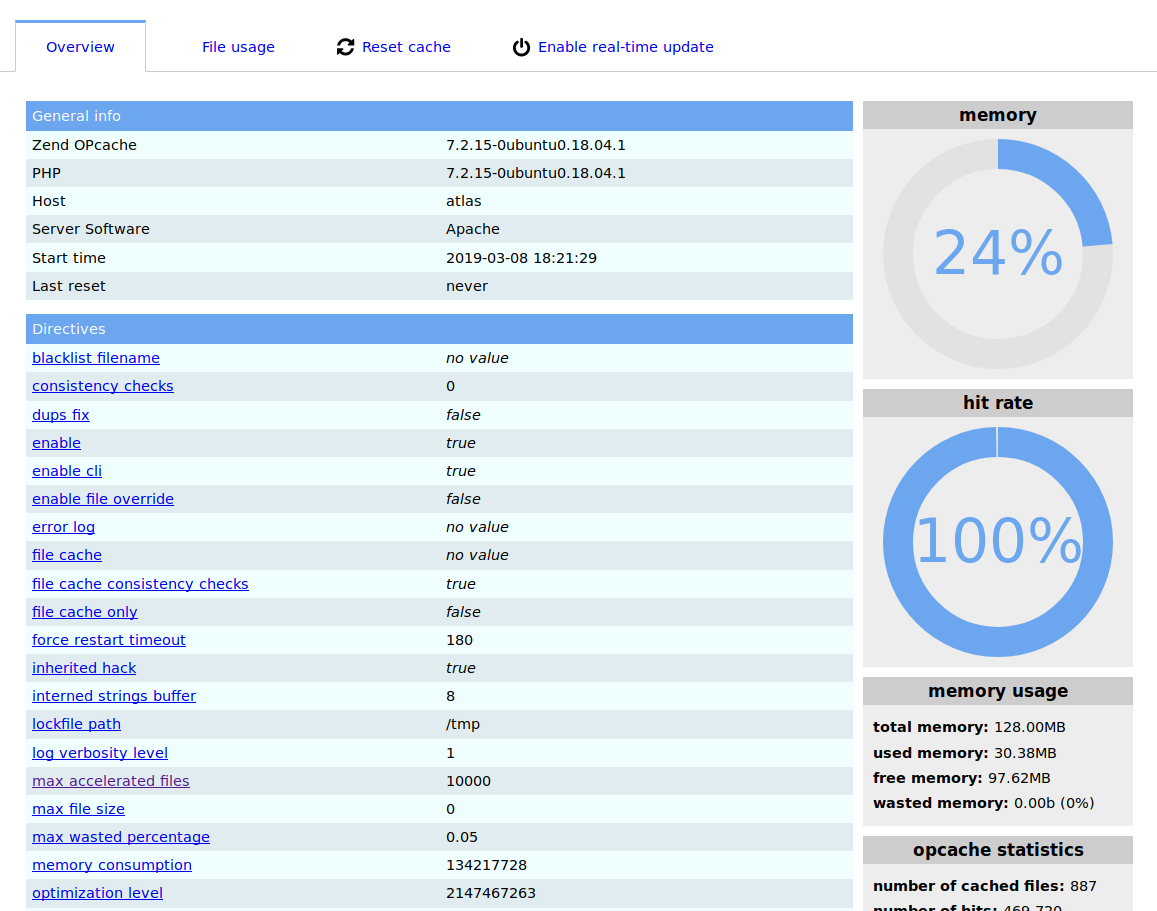Open the memory consumption link
This screenshot has height=911, width=1157.
click(x=112, y=865)
